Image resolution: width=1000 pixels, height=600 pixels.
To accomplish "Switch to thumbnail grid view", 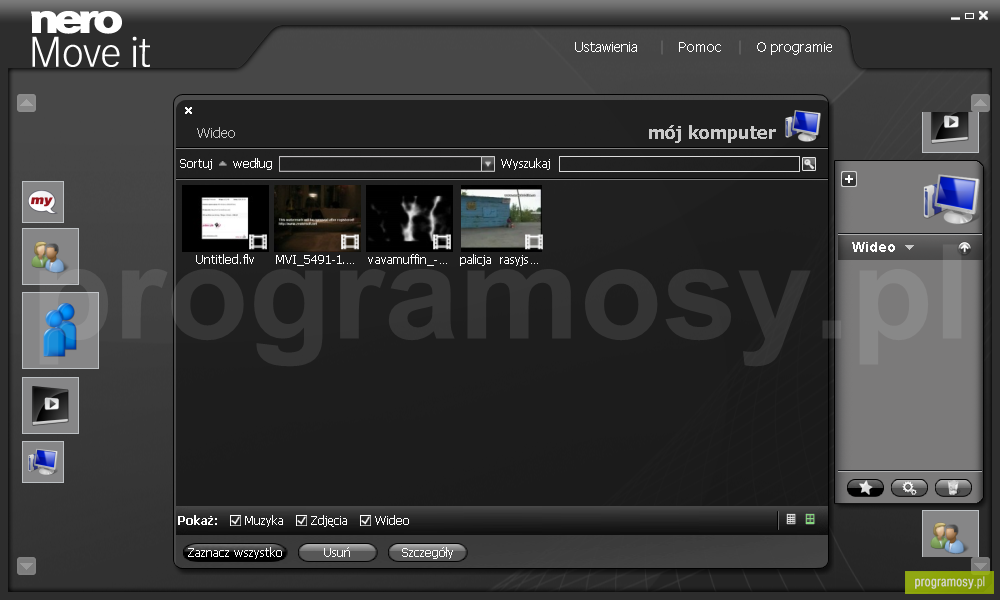I will [x=810, y=520].
